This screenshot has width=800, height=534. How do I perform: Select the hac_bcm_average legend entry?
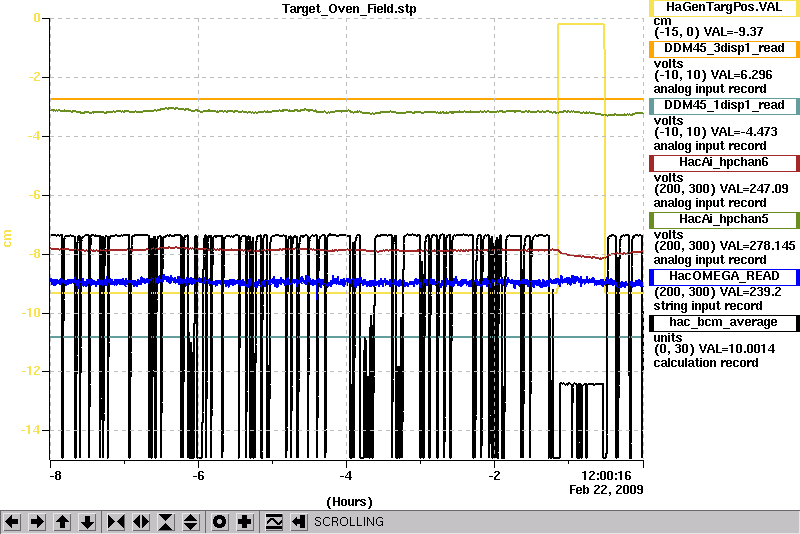pos(724,323)
